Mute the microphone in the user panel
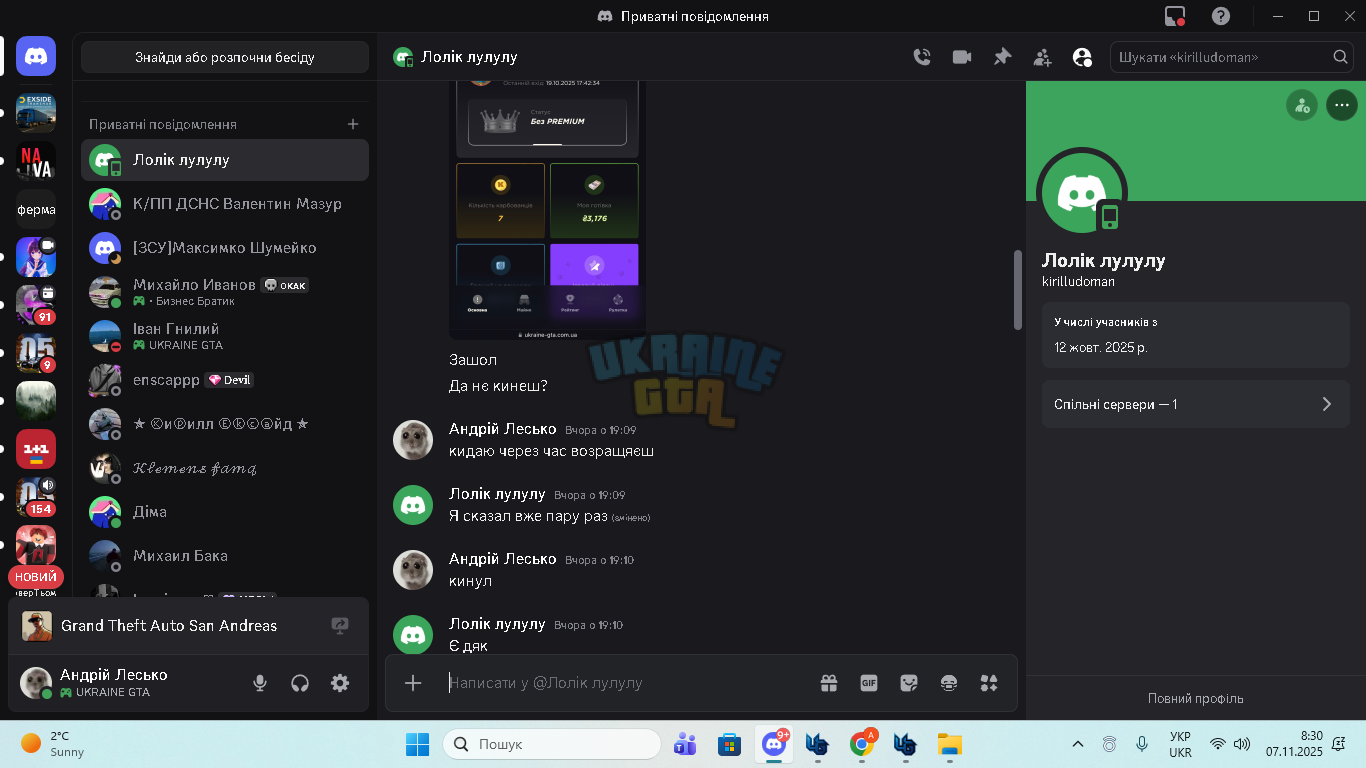The width and height of the screenshot is (1366, 768). [260, 683]
